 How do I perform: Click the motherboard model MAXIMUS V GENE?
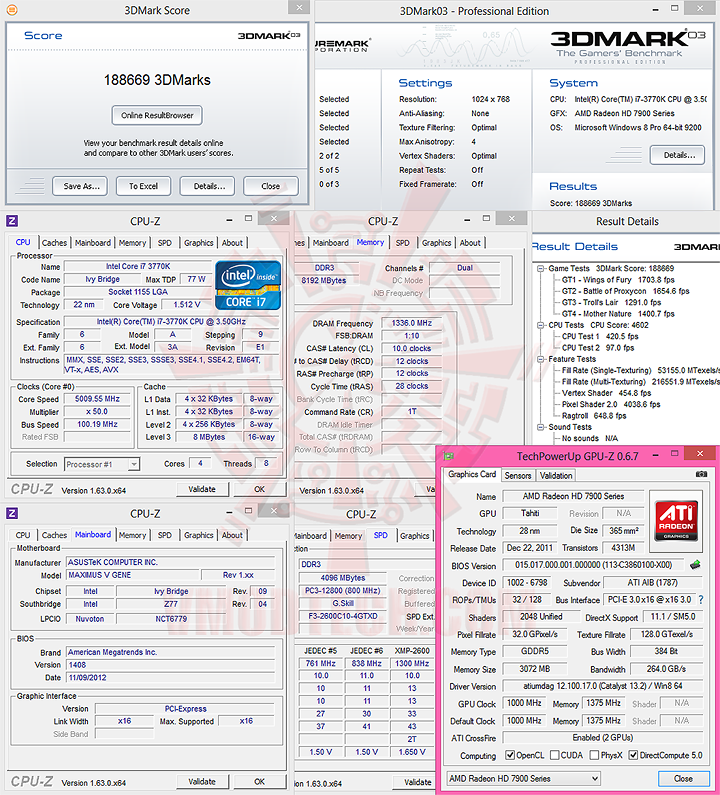coord(132,575)
